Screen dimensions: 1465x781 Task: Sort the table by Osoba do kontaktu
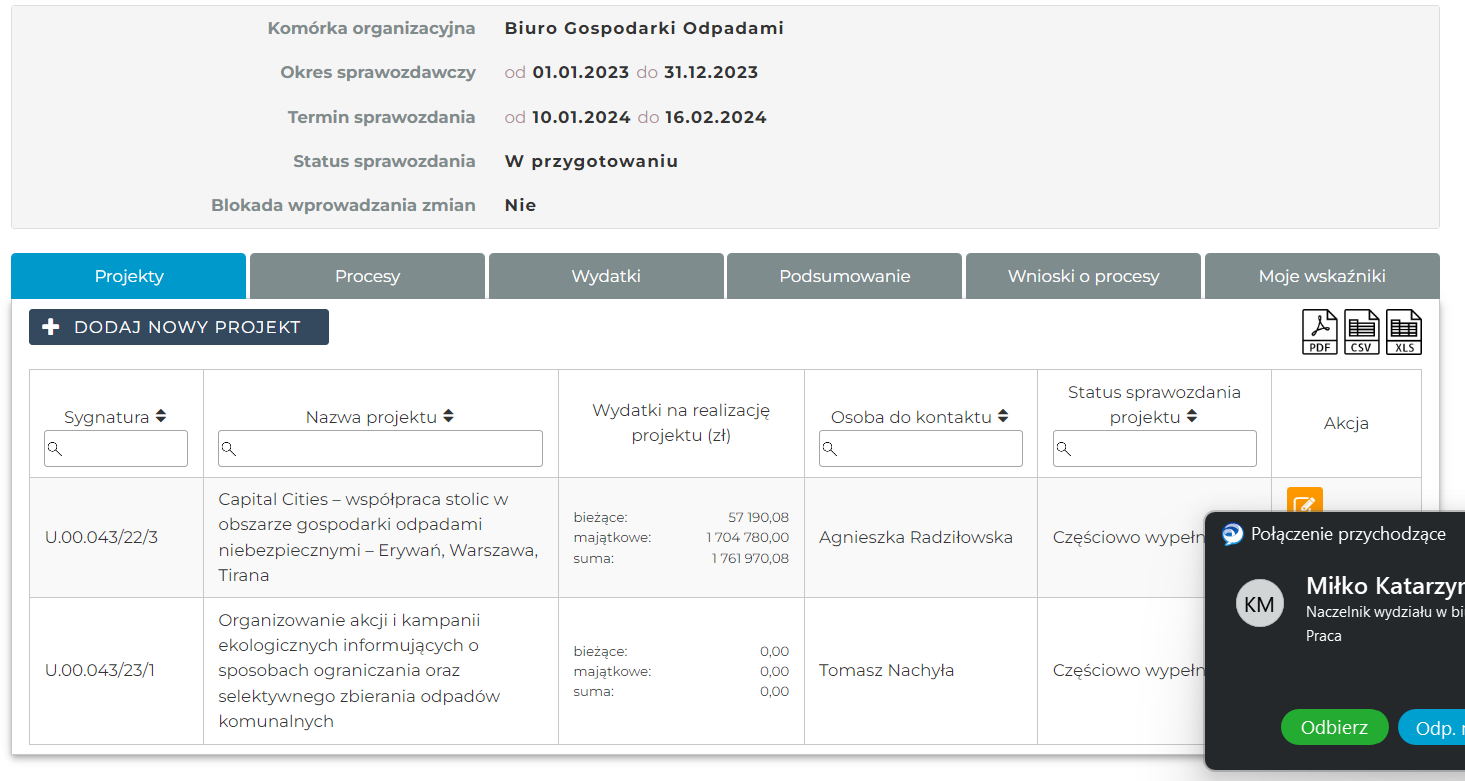[x=1002, y=417]
